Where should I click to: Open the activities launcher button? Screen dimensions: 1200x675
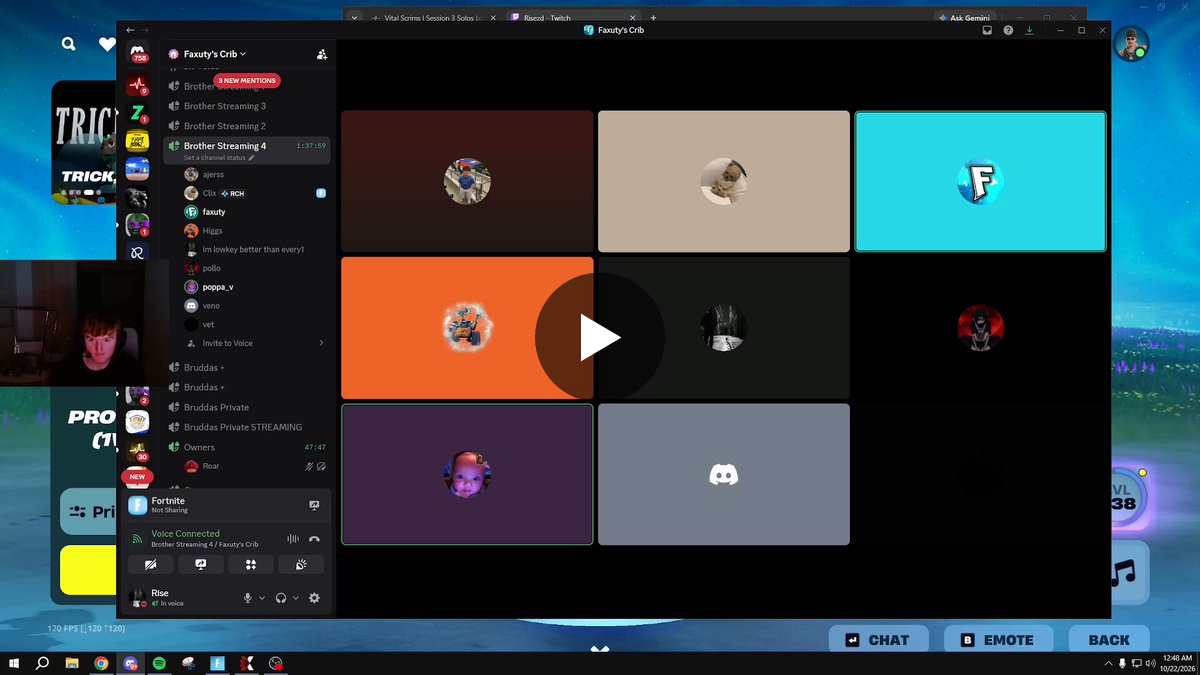(x=251, y=564)
